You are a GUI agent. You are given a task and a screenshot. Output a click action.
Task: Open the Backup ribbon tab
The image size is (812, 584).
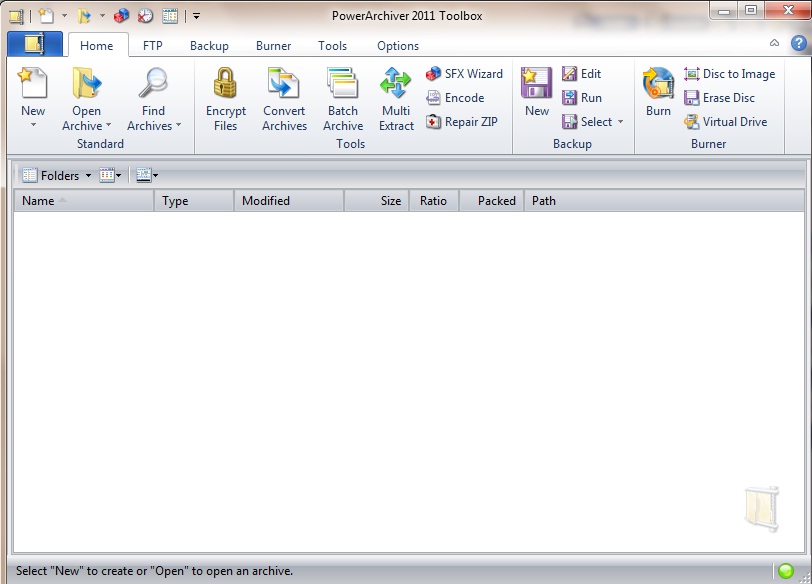(x=209, y=46)
